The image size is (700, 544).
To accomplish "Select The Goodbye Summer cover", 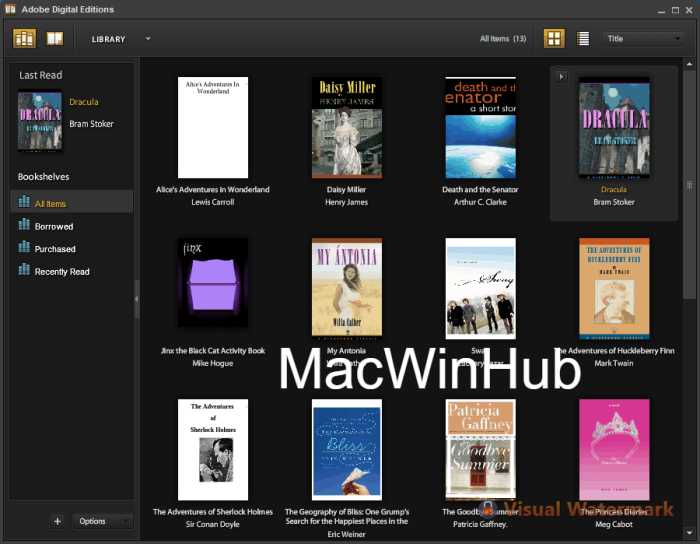I will 480,449.
